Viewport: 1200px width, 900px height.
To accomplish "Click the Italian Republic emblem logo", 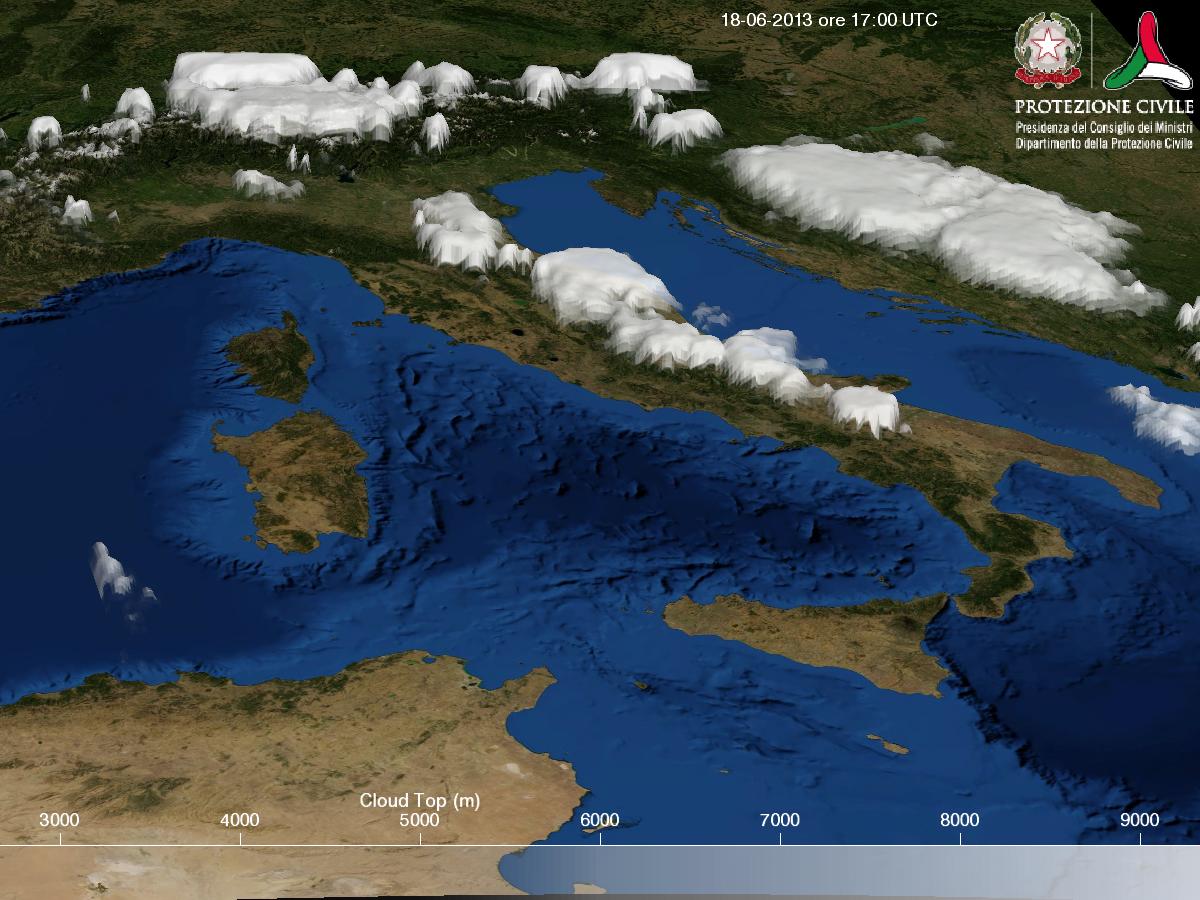I will click(1049, 49).
